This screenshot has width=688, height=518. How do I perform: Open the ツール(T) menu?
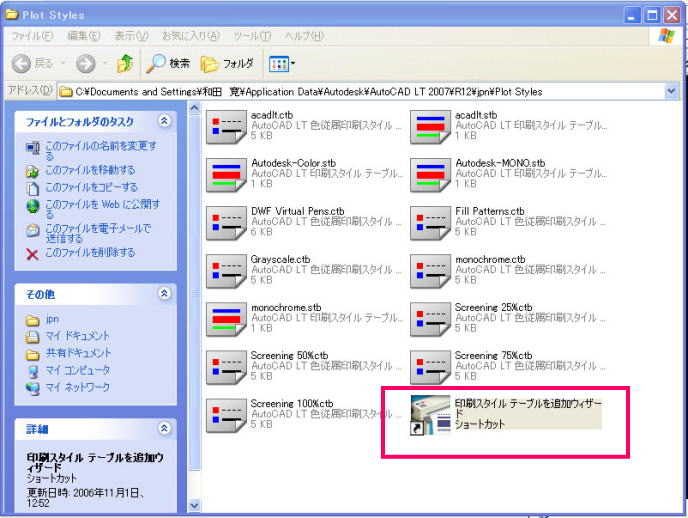click(252, 36)
